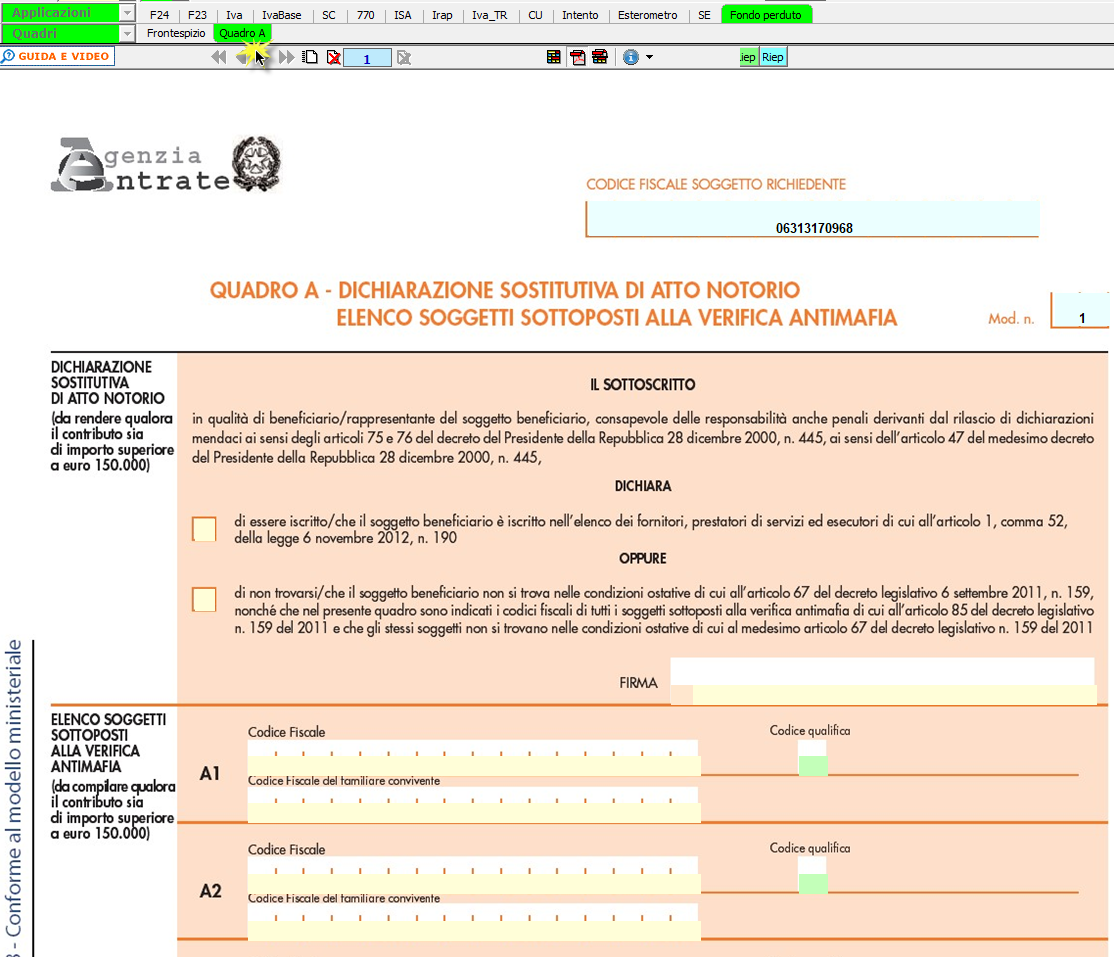
Task: Switch to the Irap tab
Action: 442,15
